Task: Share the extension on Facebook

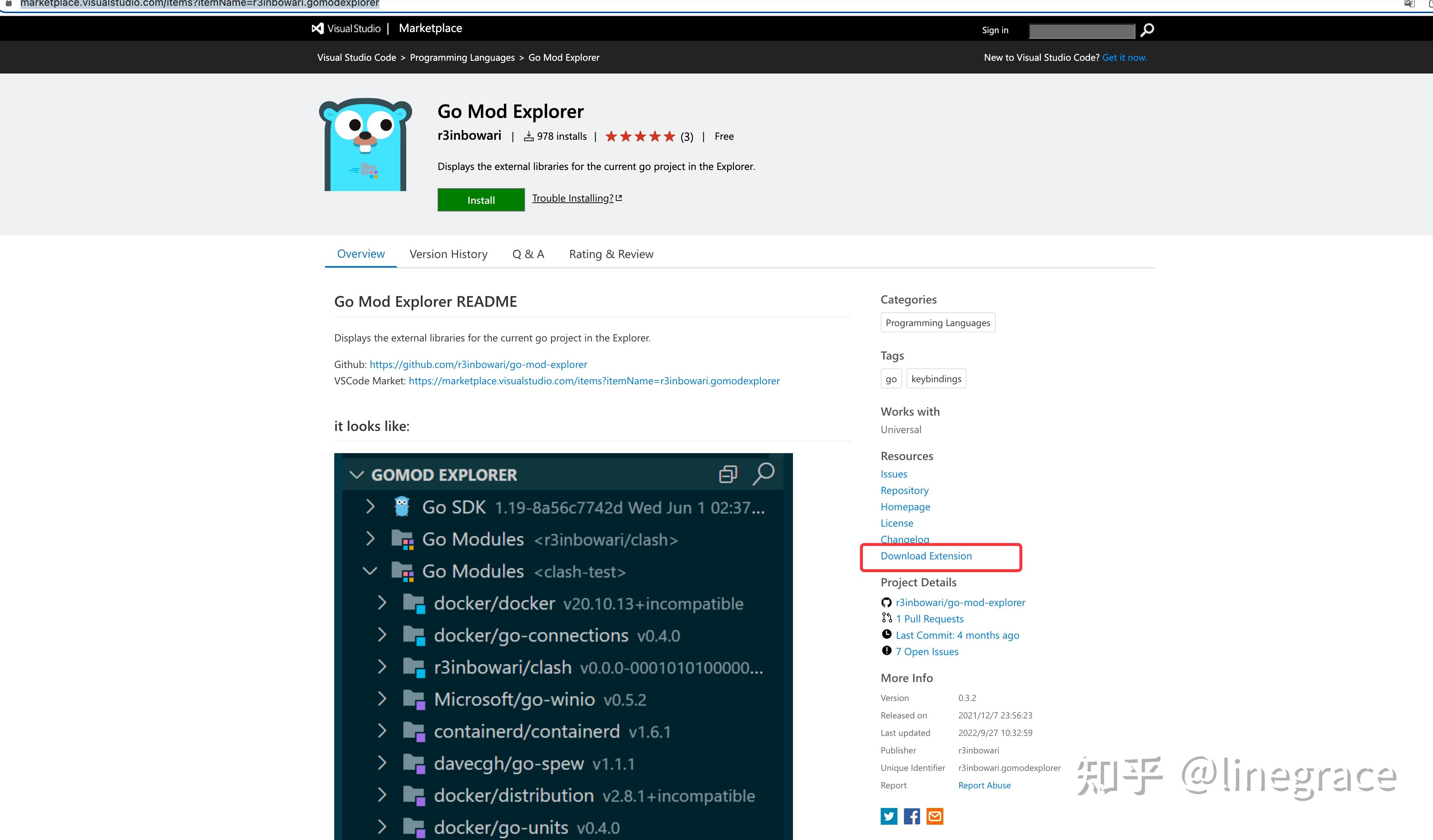Action: click(x=912, y=816)
